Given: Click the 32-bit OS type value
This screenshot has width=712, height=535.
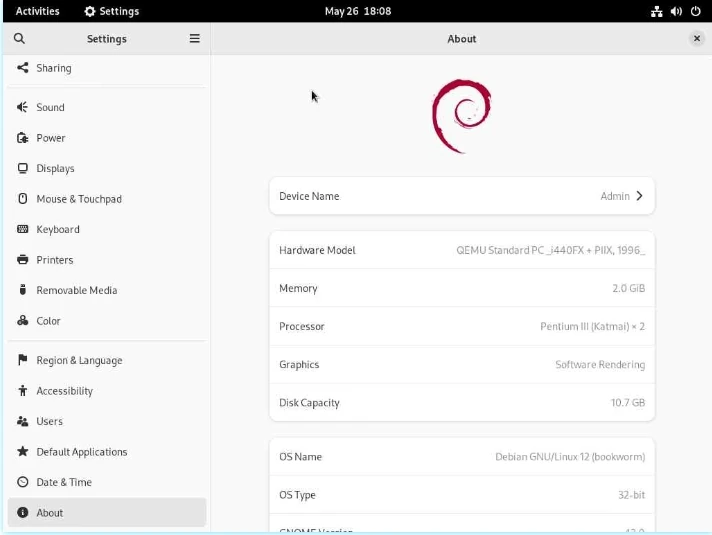Looking at the screenshot, I should tap(631, 495).
